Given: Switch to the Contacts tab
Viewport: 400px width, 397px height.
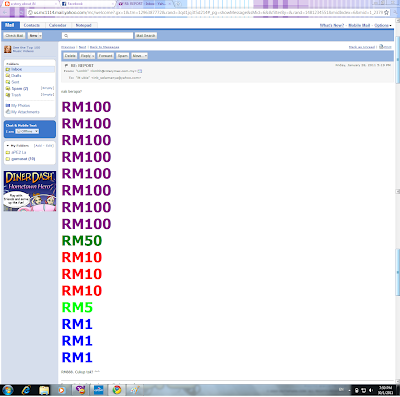Looking at the screenshot, I should tap(32, 25).
